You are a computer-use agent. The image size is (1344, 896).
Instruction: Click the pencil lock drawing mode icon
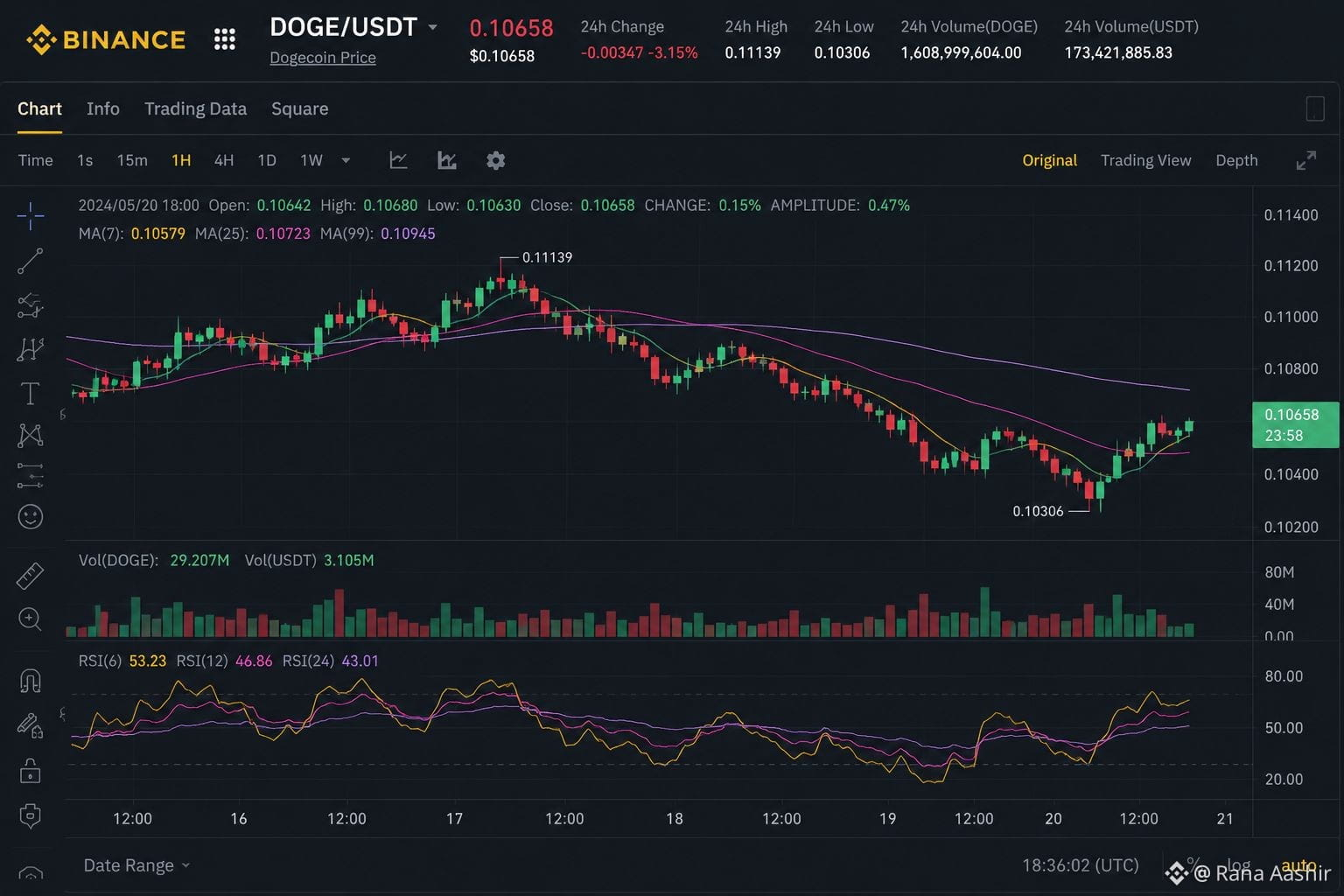(x=31, y=725)
